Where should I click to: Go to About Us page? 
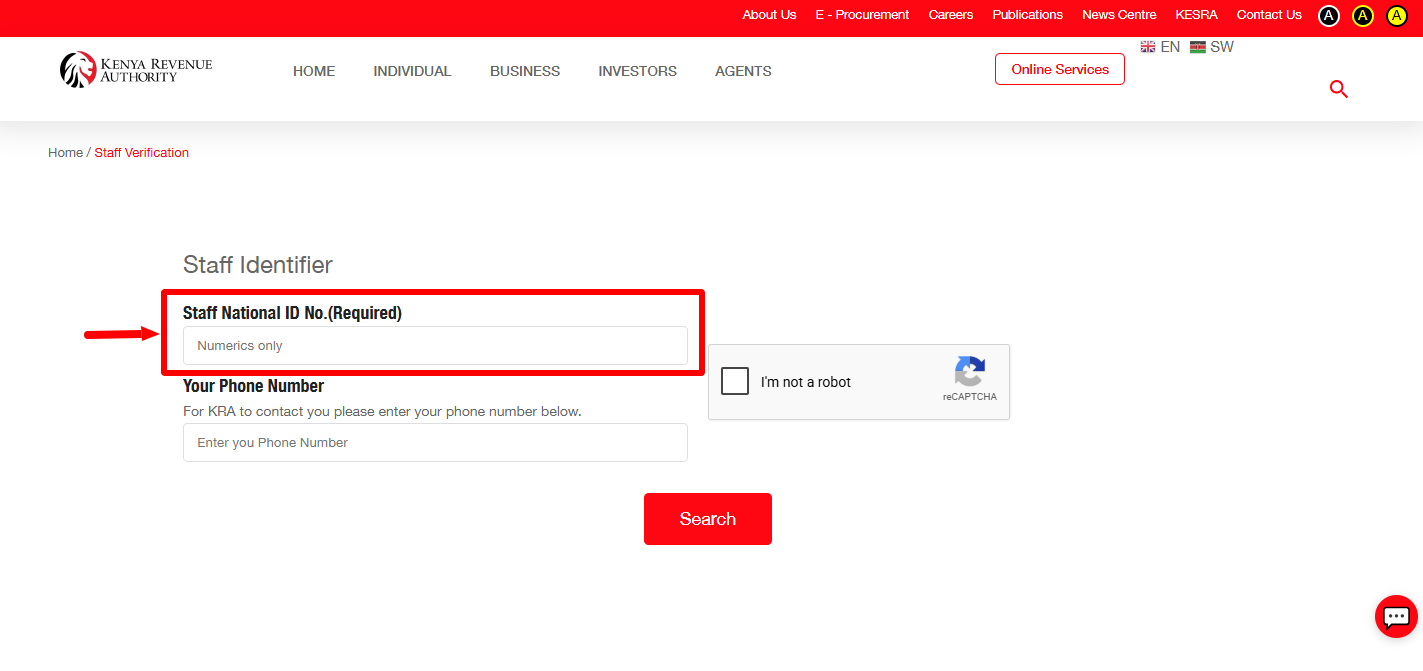coord(769,15)
